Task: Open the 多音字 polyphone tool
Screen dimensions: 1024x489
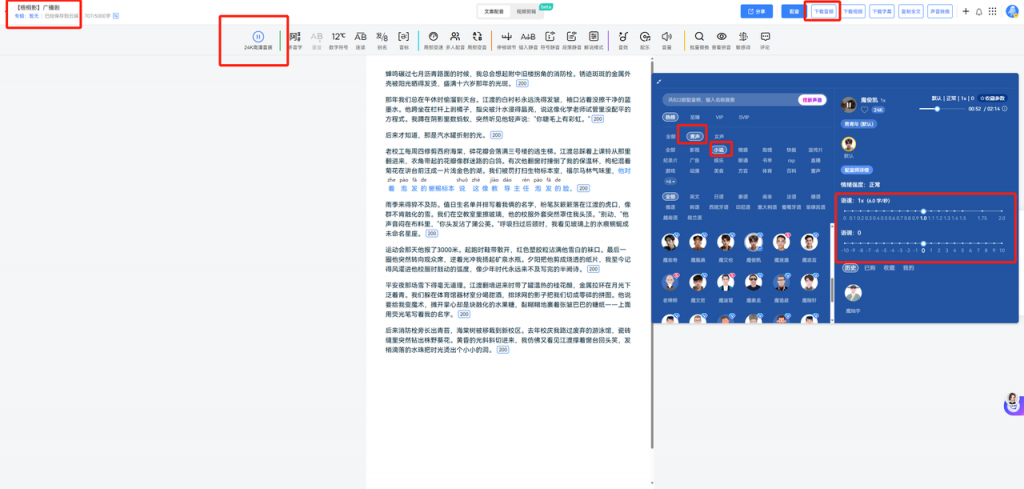Action: point(295,40)
